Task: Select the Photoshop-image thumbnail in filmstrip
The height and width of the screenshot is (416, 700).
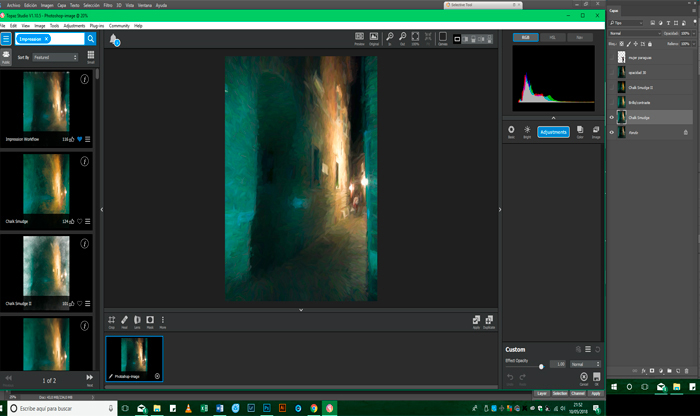Action: tap(134, 357)
